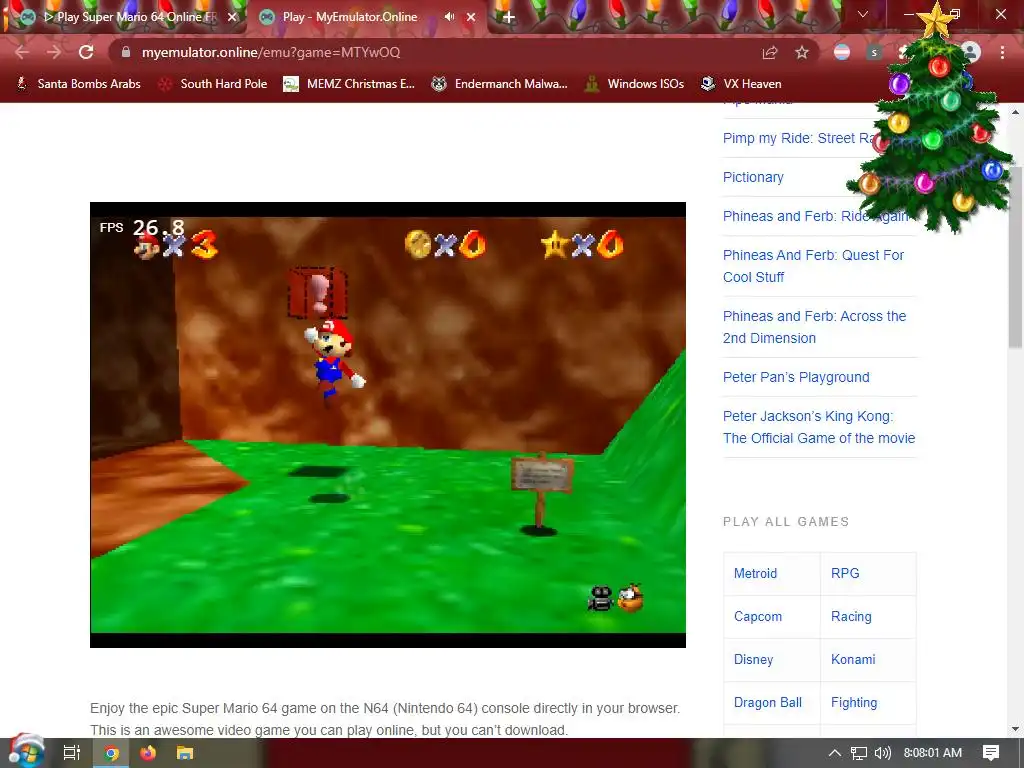Select the Dragon Ball game category

pyautogui.click(x=767, y=703)
